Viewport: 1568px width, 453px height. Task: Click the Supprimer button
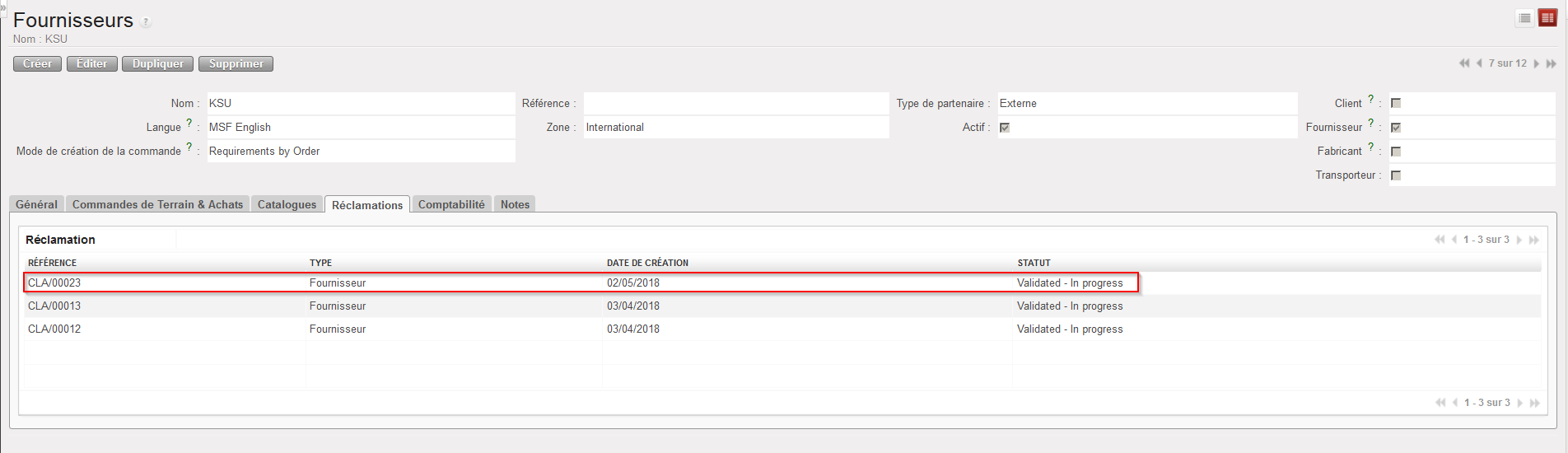(236, 63)
